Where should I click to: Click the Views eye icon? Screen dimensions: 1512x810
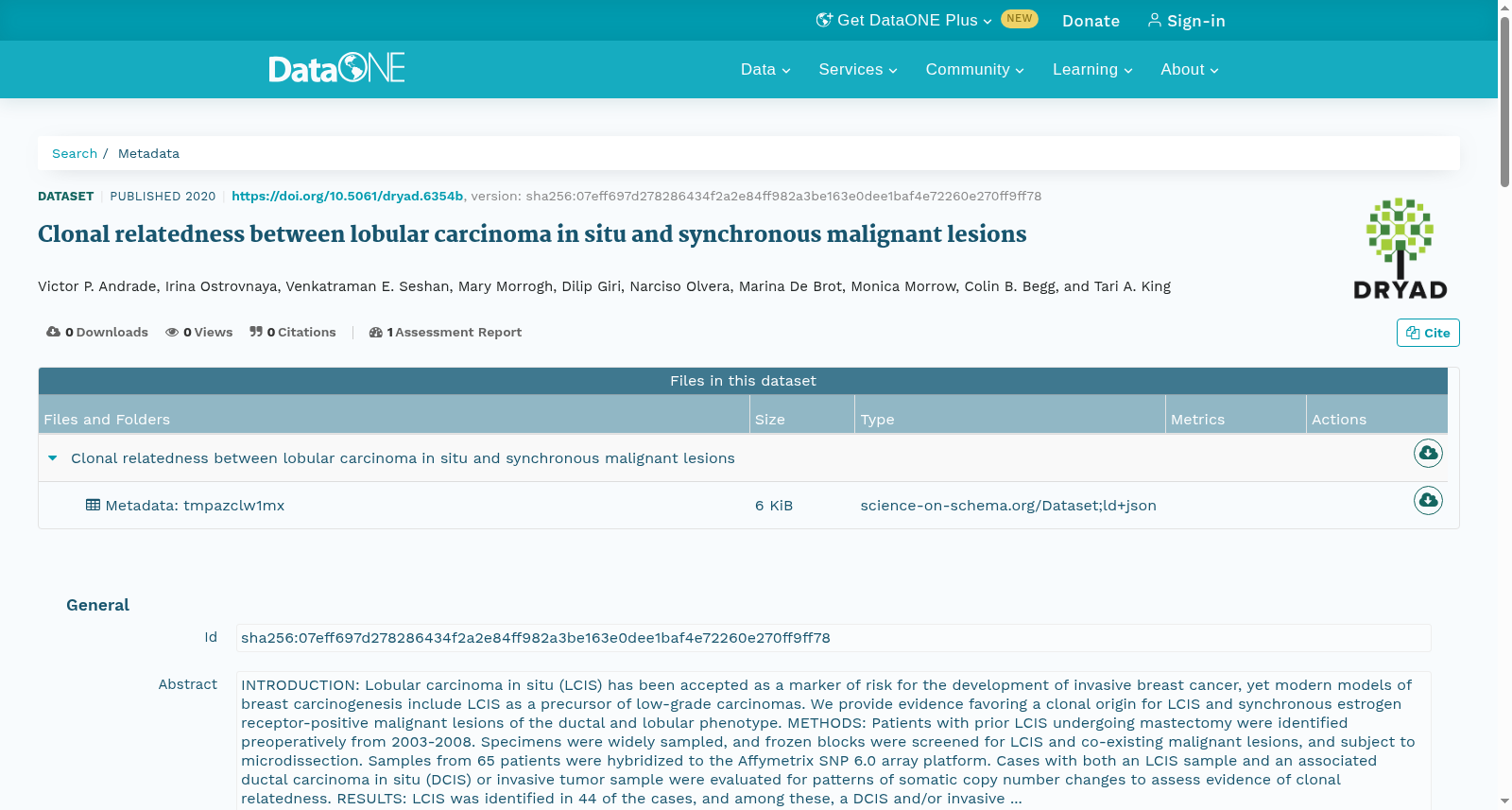click(x=172, y=332)
